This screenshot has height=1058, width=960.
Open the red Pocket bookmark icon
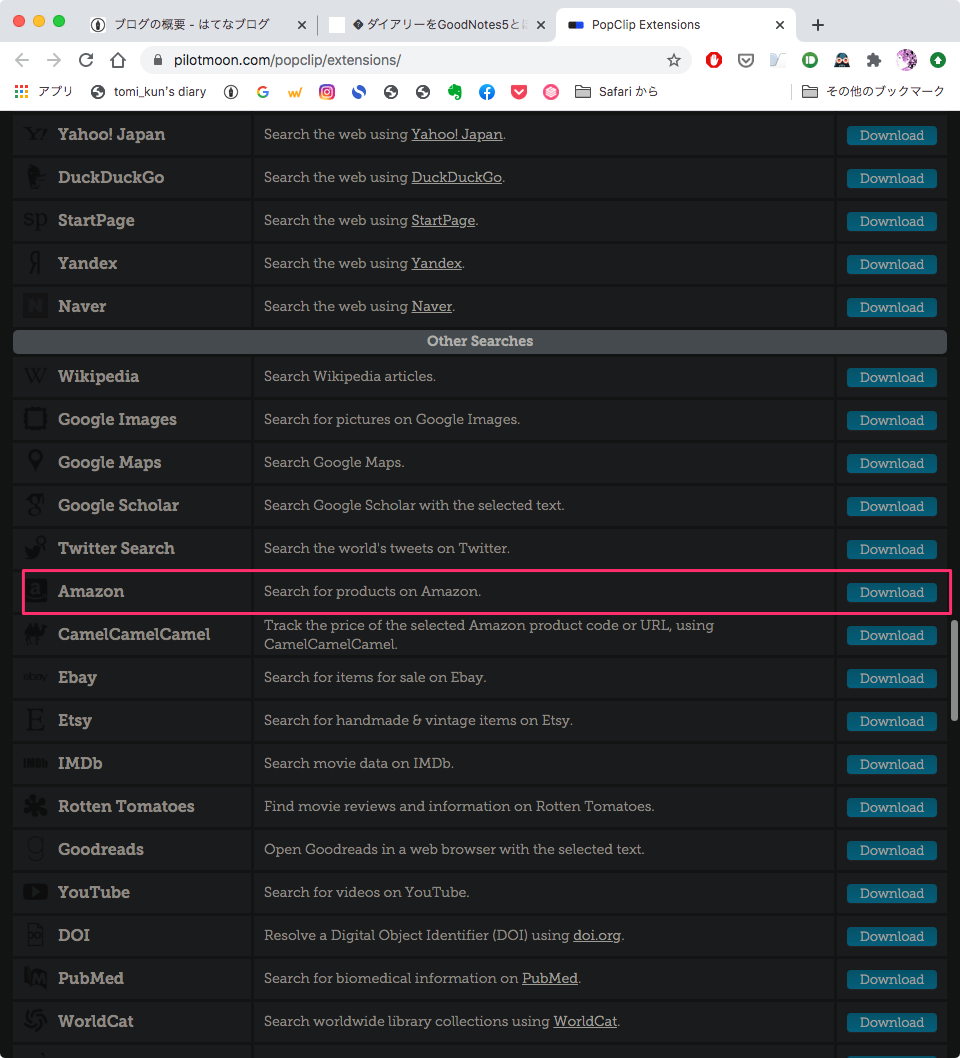pyautogui.click(x=519, y=92)
